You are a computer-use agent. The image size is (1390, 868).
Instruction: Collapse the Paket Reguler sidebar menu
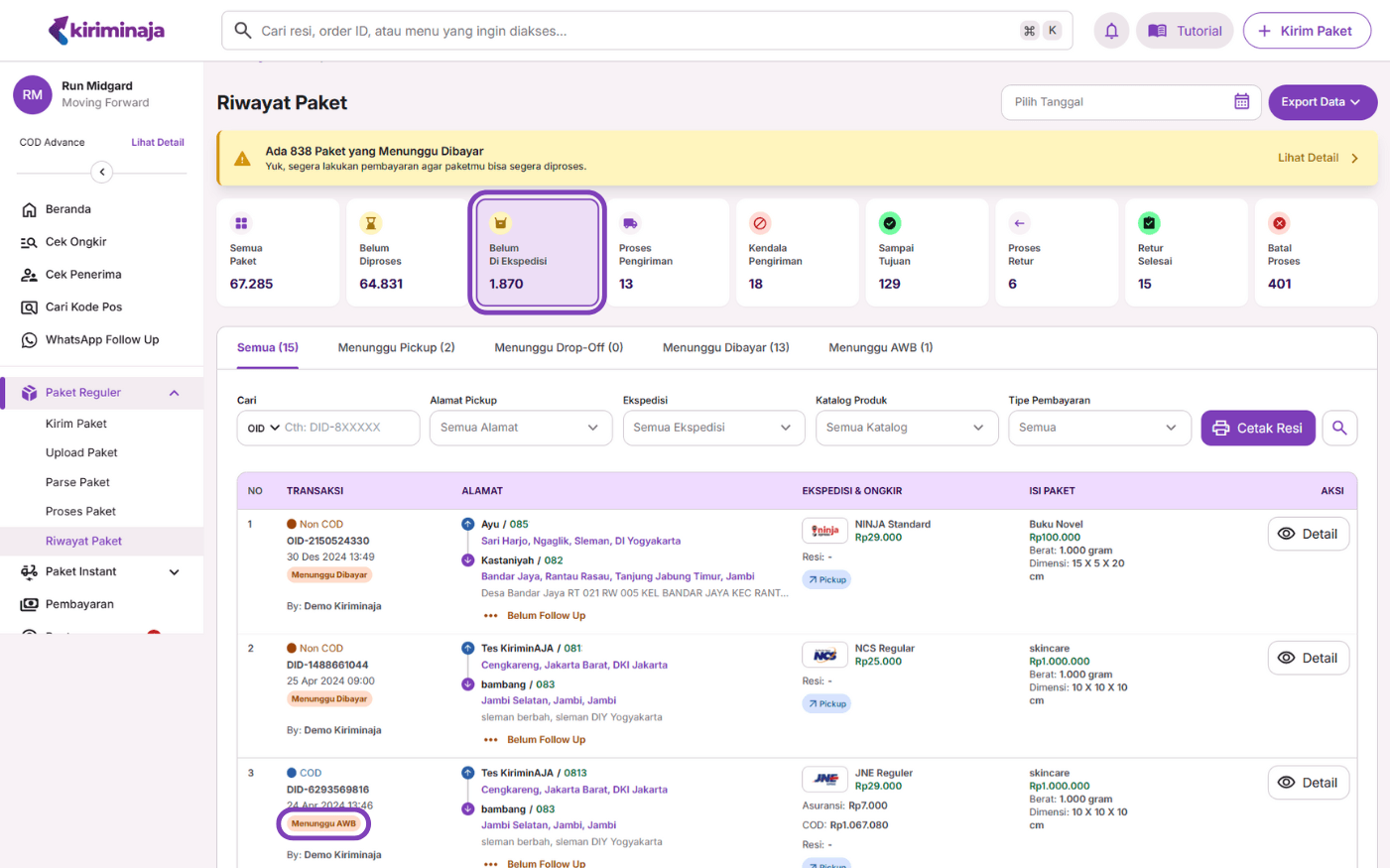click(174, 393)
